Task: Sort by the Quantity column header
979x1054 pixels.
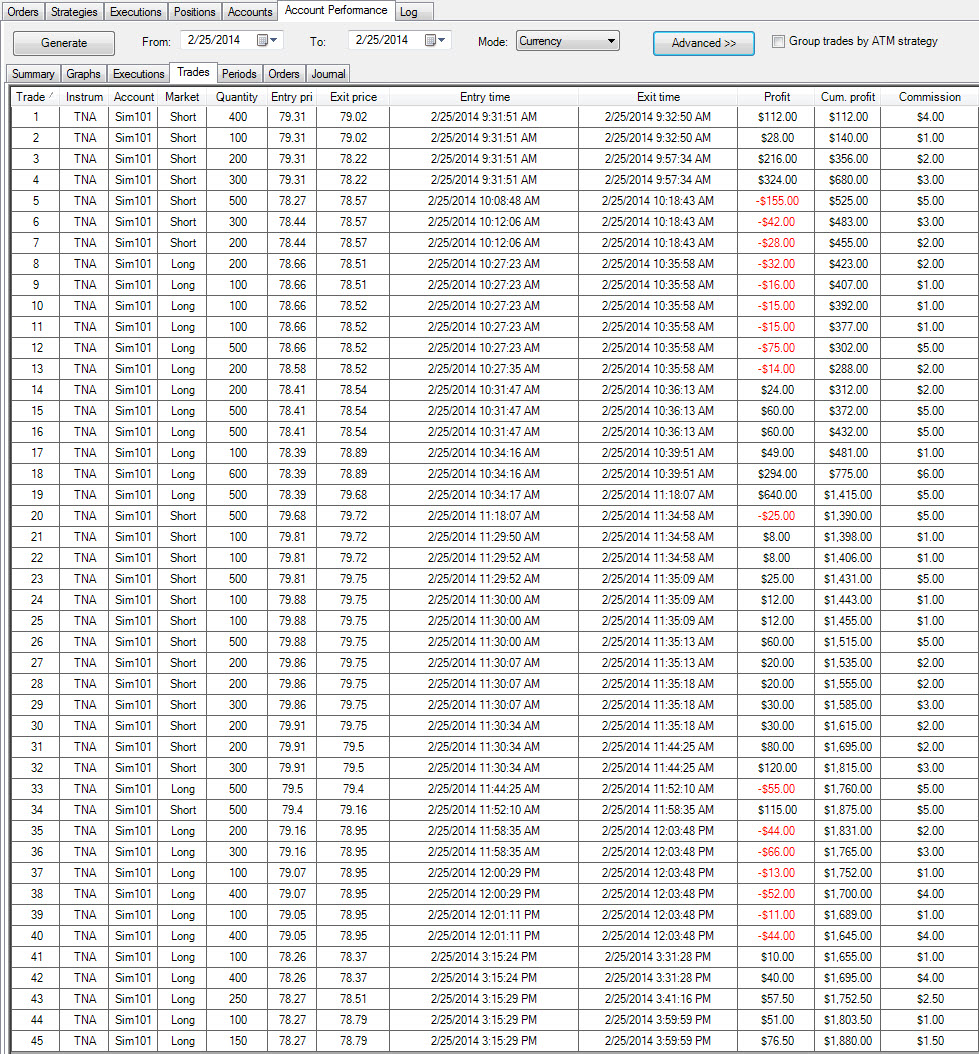Action: coord(237,97)
